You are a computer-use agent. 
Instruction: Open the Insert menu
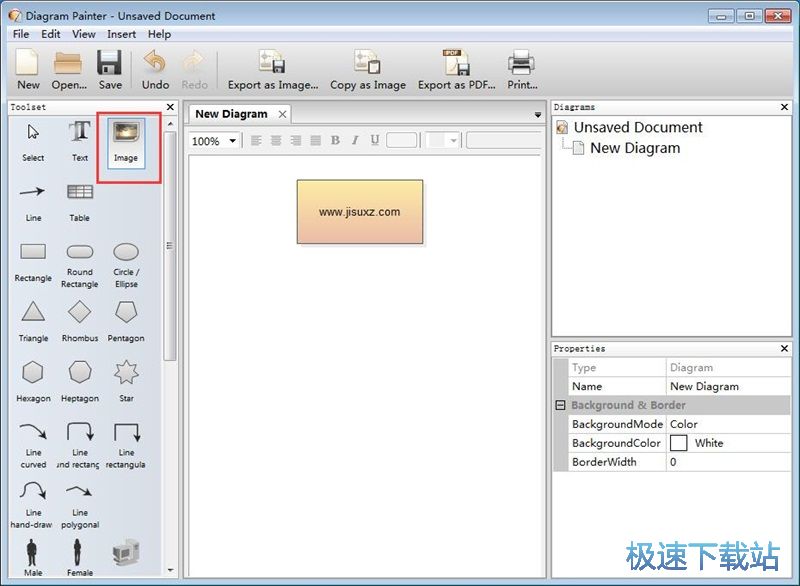click(x=122, y=34)
